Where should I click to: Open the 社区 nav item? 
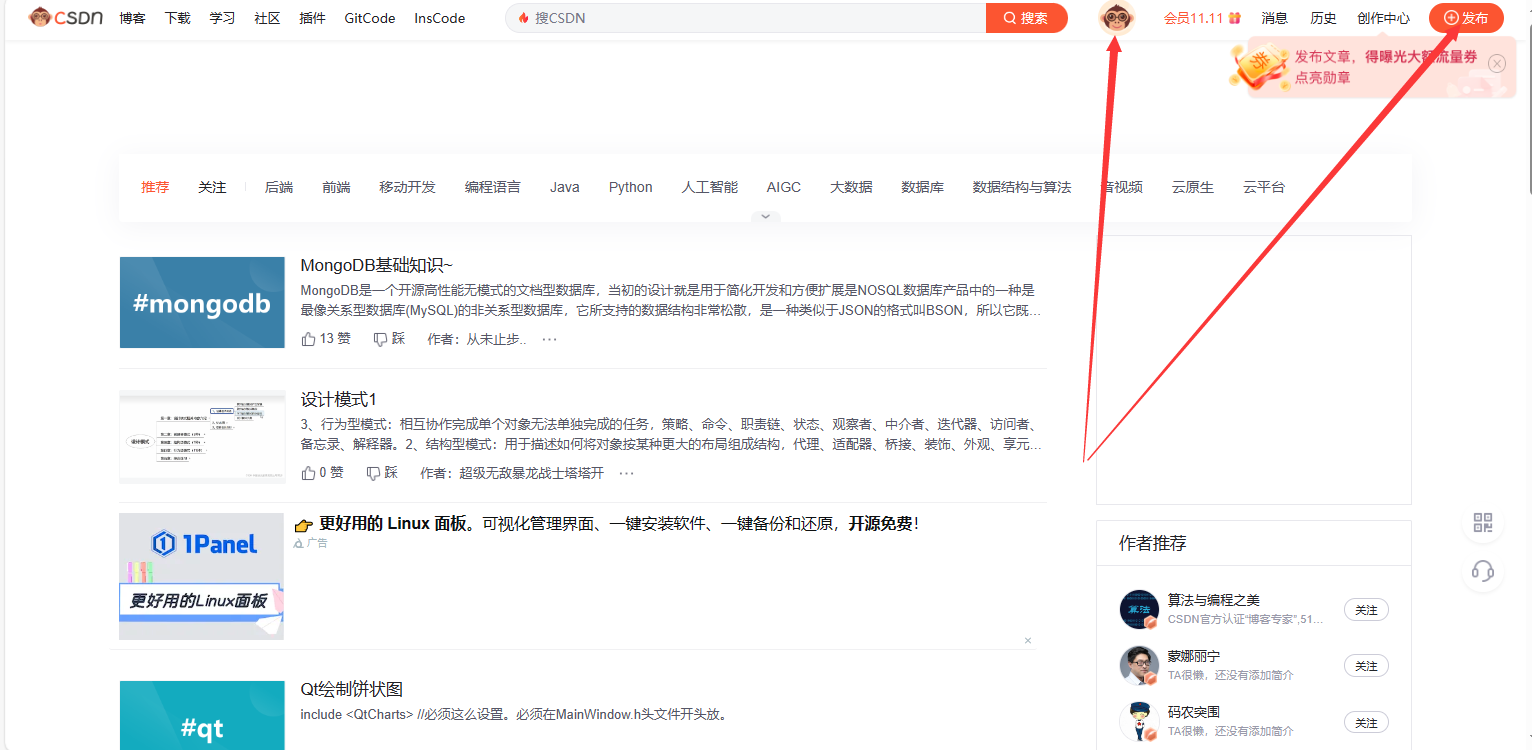click(267, 18)
